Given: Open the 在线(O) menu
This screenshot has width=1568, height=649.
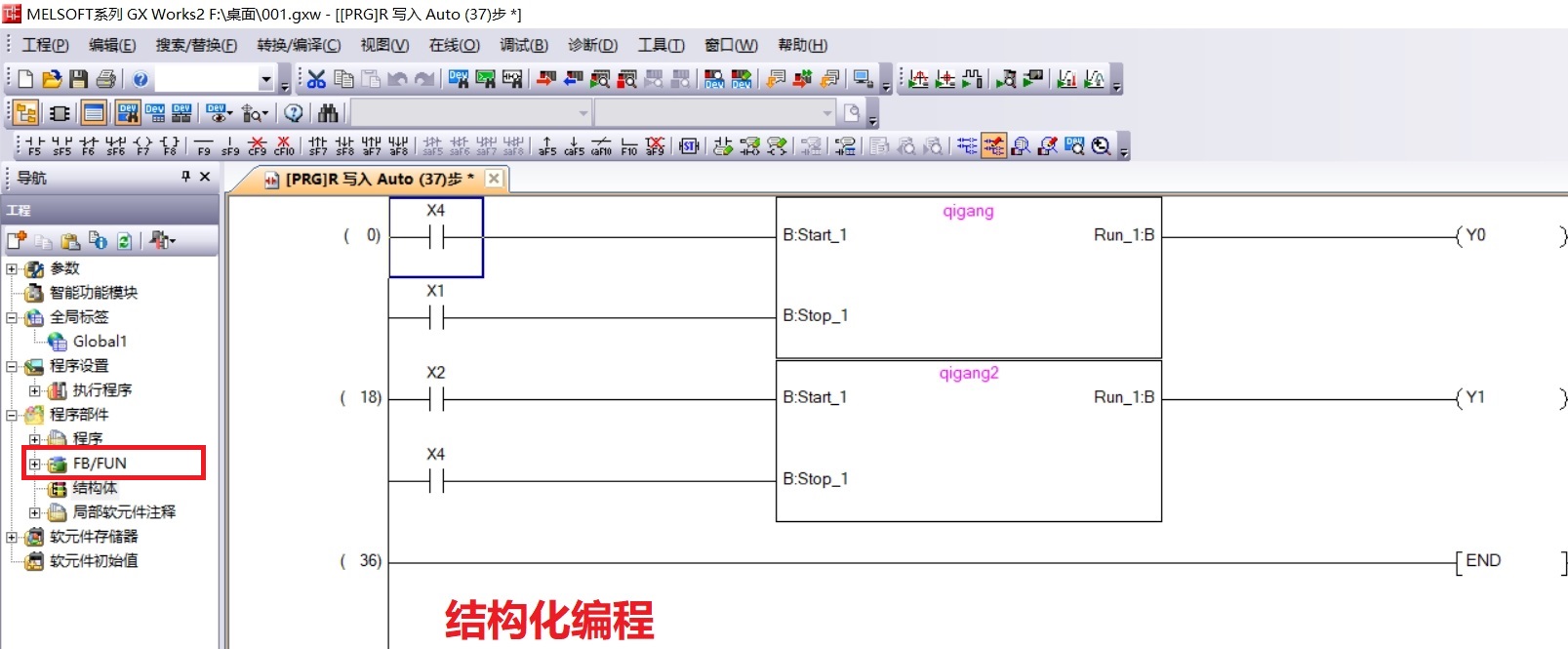Looking at the screenshot, I should (454, 45).
